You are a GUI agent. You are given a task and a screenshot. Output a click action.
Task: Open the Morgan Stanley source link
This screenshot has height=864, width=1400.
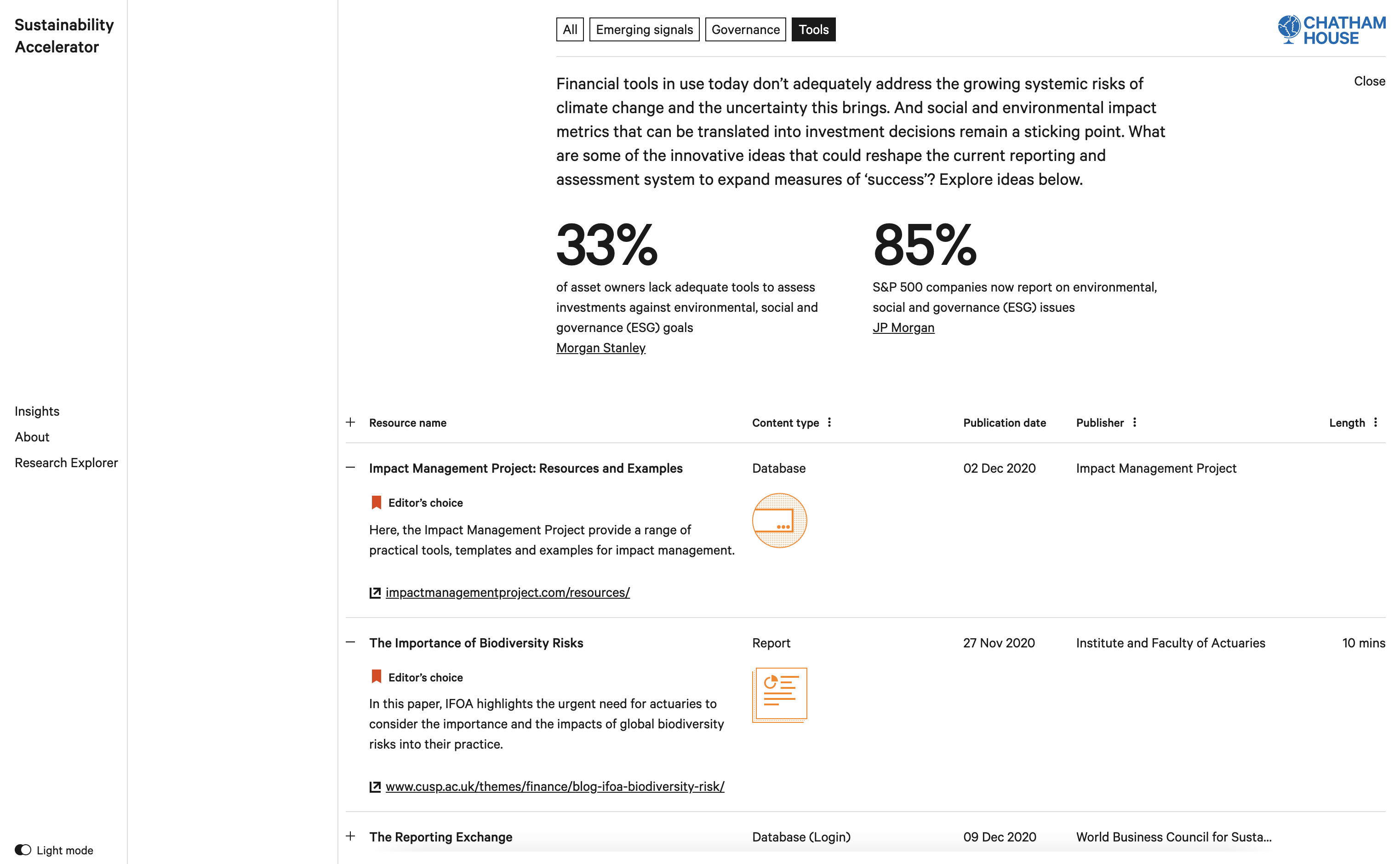600,348
